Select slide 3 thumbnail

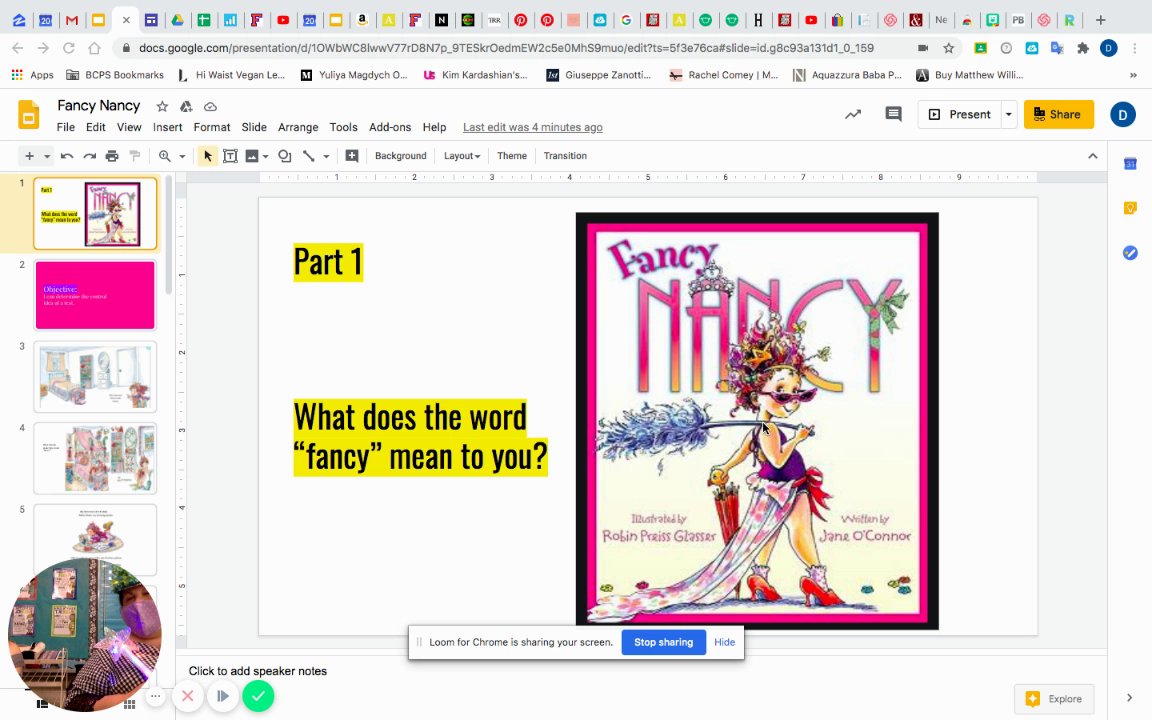click(x=96, y=377)
